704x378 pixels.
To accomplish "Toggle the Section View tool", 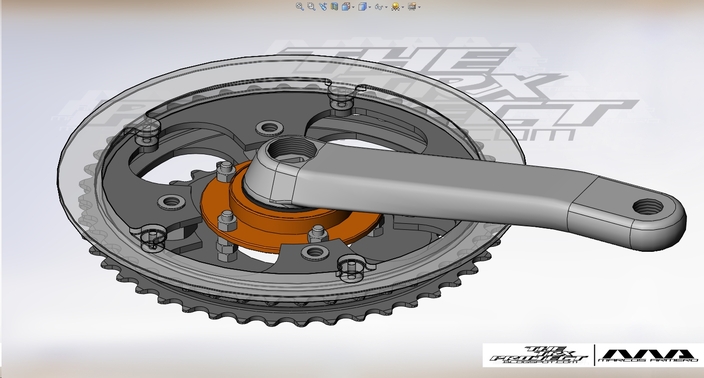I will point(334,6).
